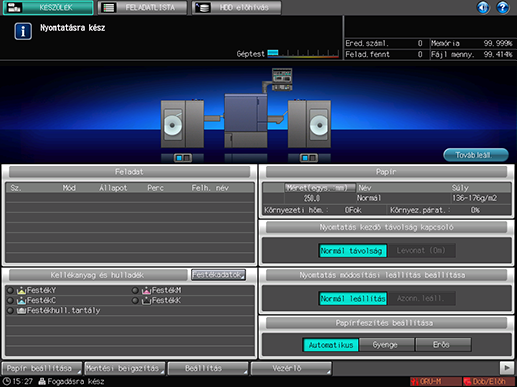Click the FestékM magenta toner icon
This screenshot has height=387, width=517.
[x=146, y=291]
